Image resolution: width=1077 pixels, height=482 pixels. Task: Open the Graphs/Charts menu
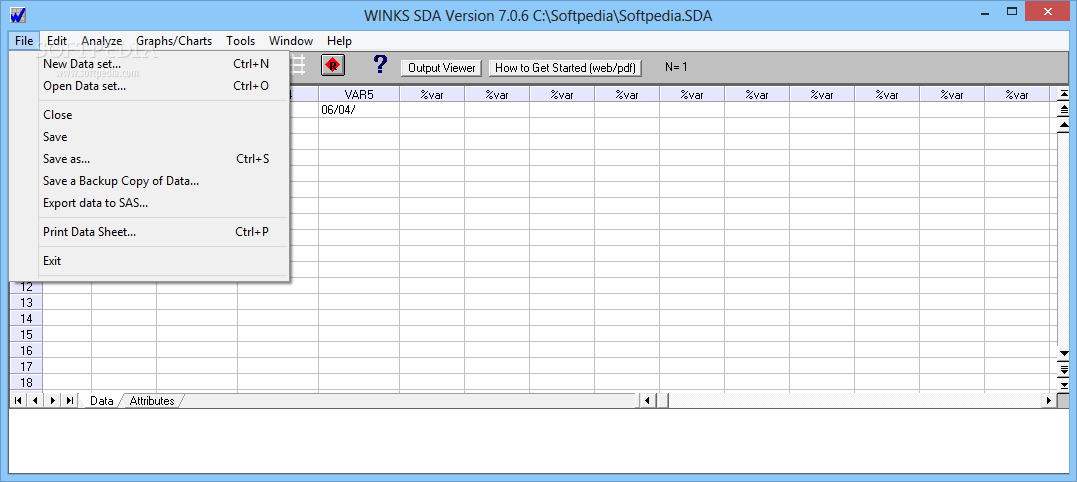tap(174, 41)
